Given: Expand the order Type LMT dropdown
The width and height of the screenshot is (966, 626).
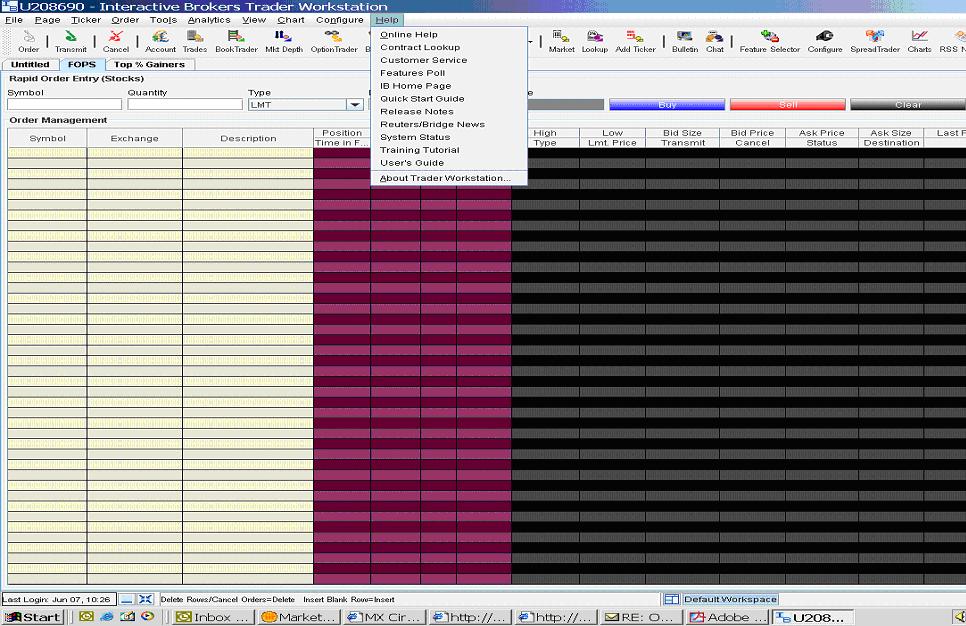Looking at the screenshot, I should (354, 105).
